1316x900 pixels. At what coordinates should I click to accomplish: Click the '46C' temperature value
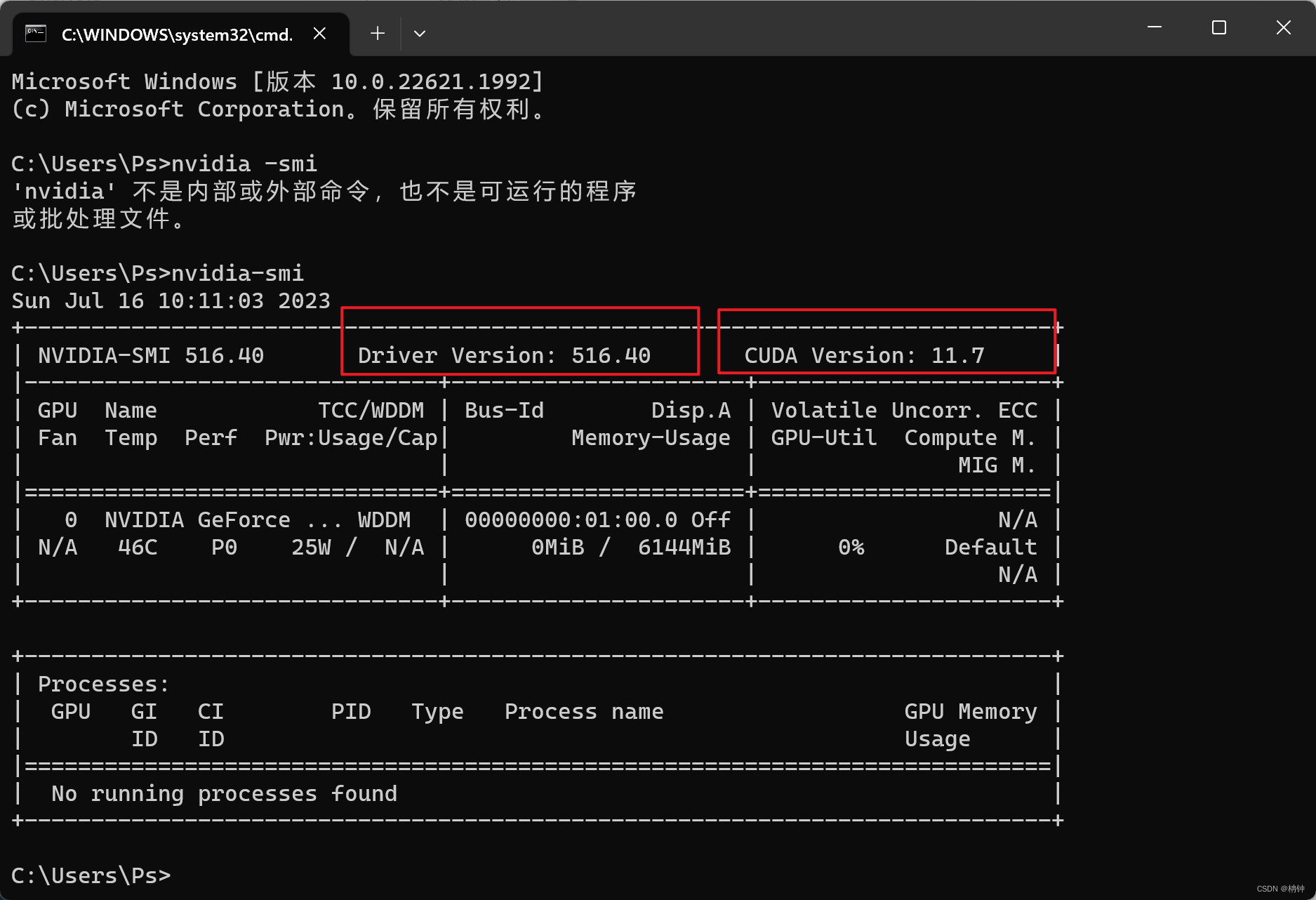[x=138, y=548]
